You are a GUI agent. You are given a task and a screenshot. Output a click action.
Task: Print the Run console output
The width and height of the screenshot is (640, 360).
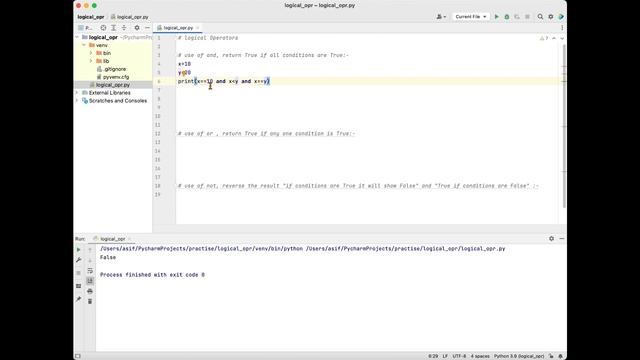coord(90,291)
